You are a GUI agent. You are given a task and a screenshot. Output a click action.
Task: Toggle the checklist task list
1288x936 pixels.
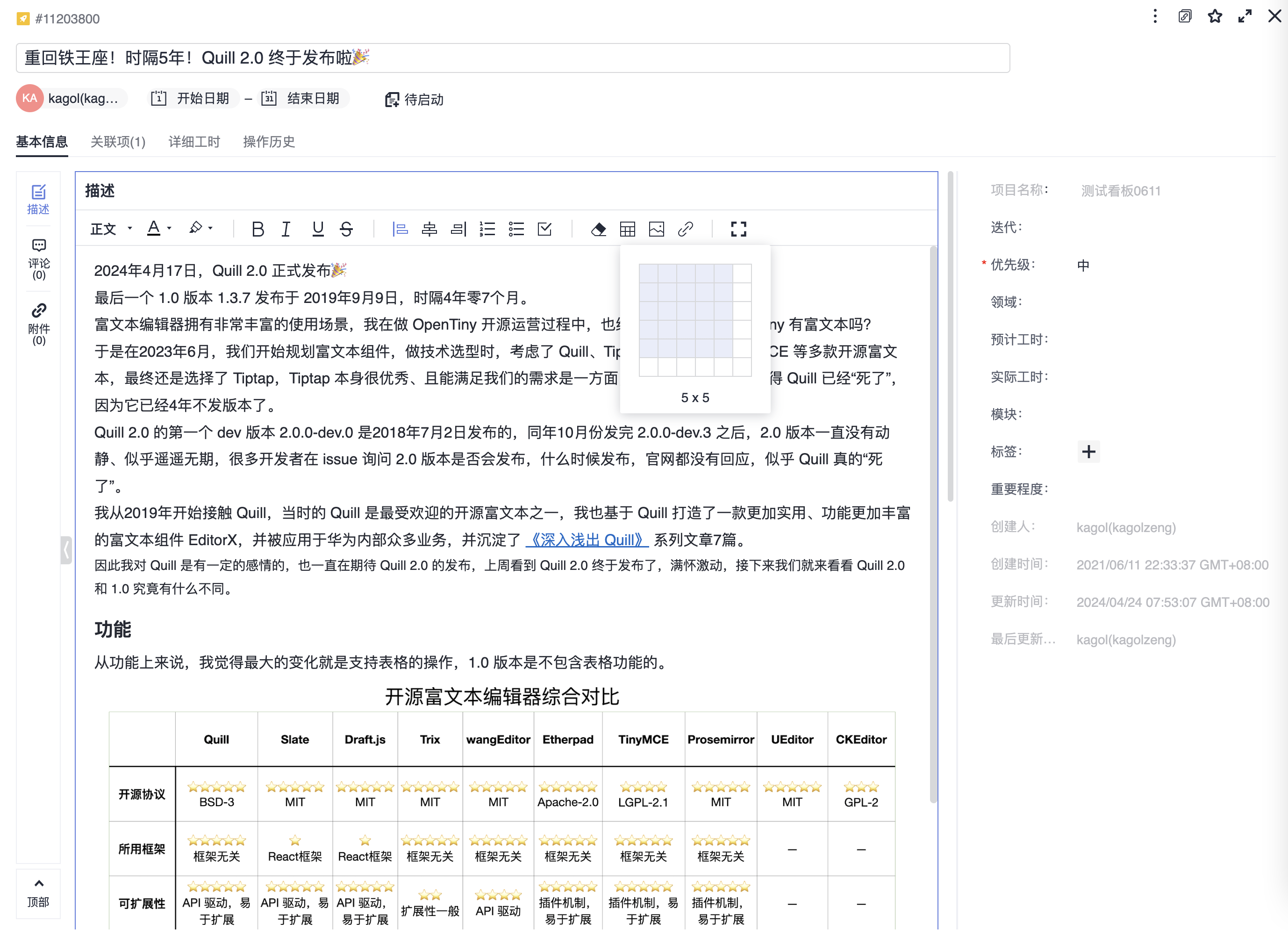point(544,229)
